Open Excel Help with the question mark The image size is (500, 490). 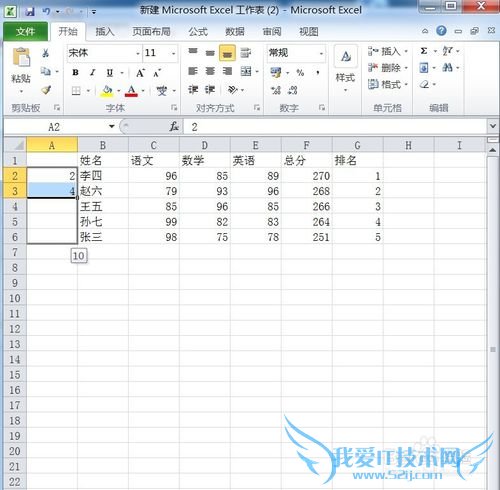441,31
